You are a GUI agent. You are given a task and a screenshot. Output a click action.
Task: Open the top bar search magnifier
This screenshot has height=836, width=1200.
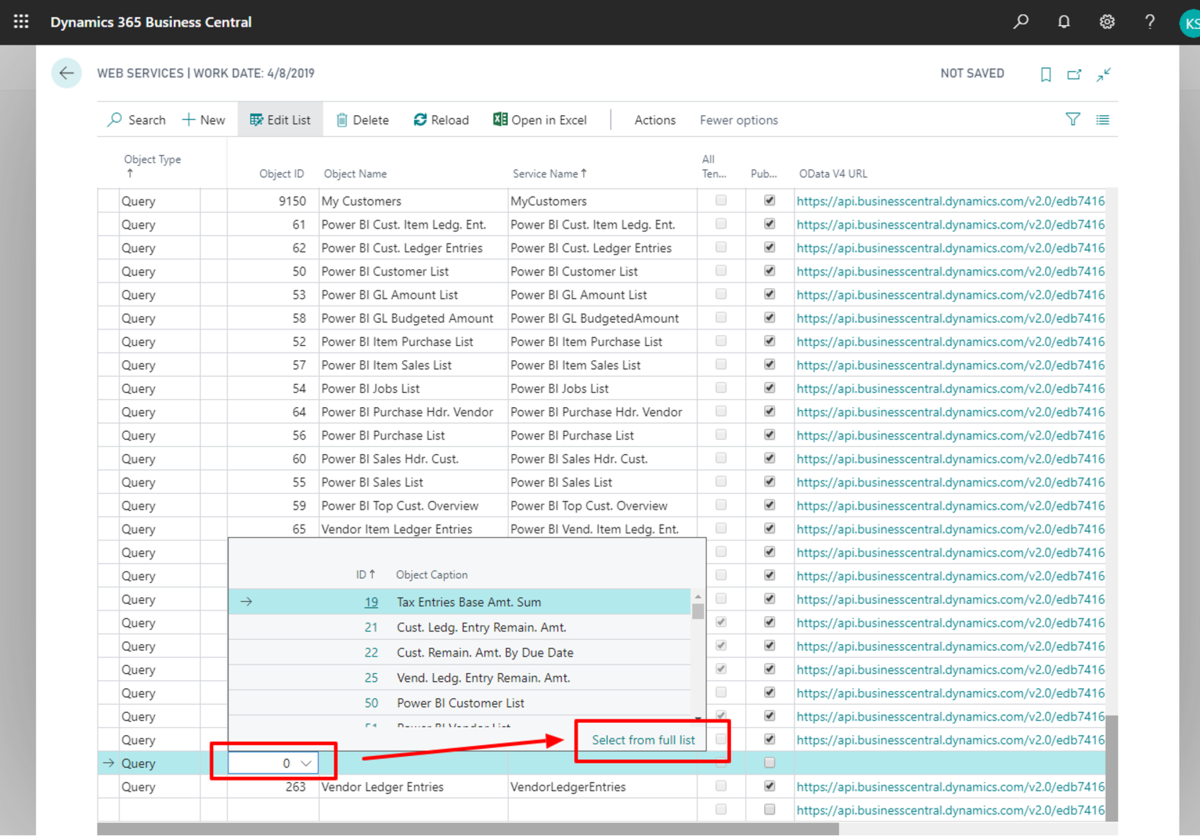click(1021, 22)
